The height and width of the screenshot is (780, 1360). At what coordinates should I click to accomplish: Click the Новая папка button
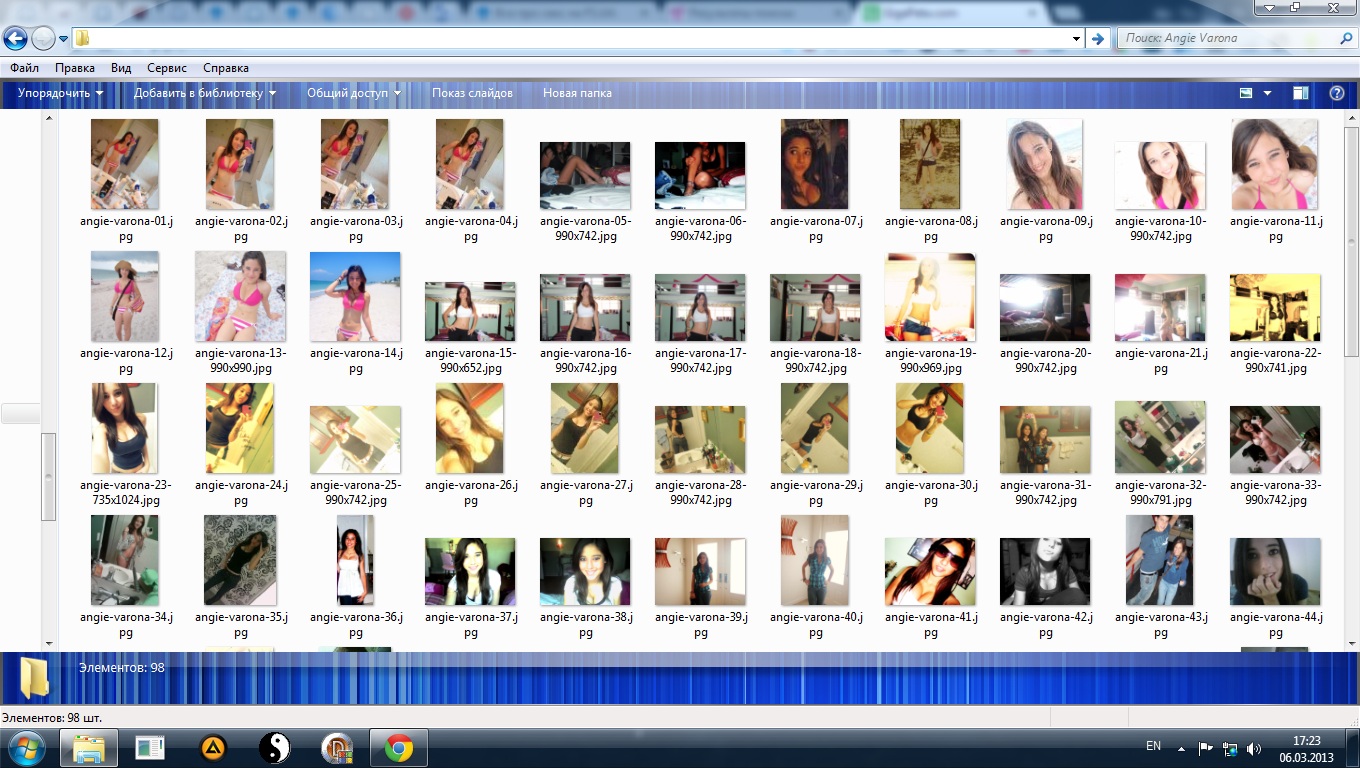click(x=577, y=93)
